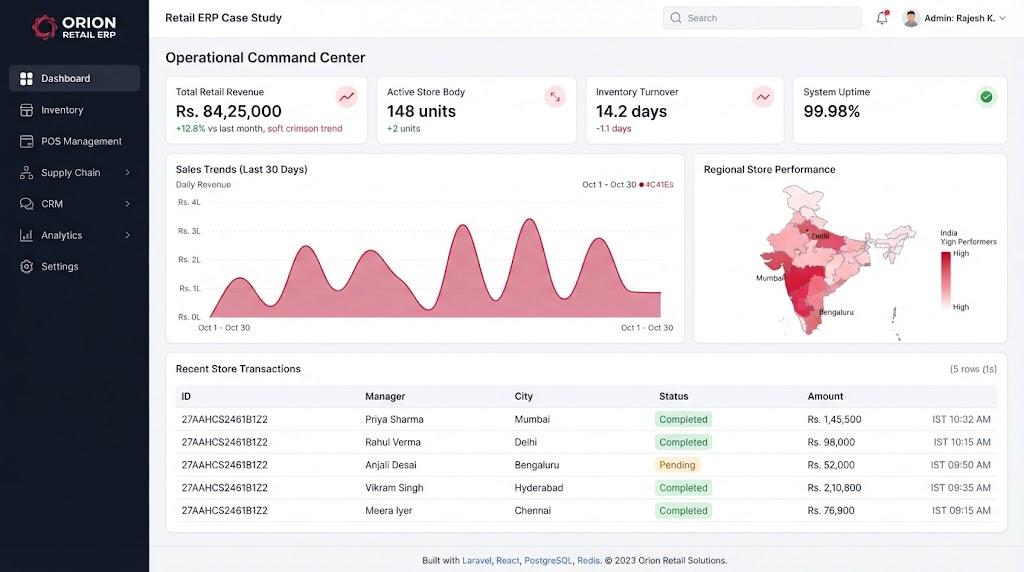Click the Rs. 84,25,000 revenue value

[x=229, y=111]
